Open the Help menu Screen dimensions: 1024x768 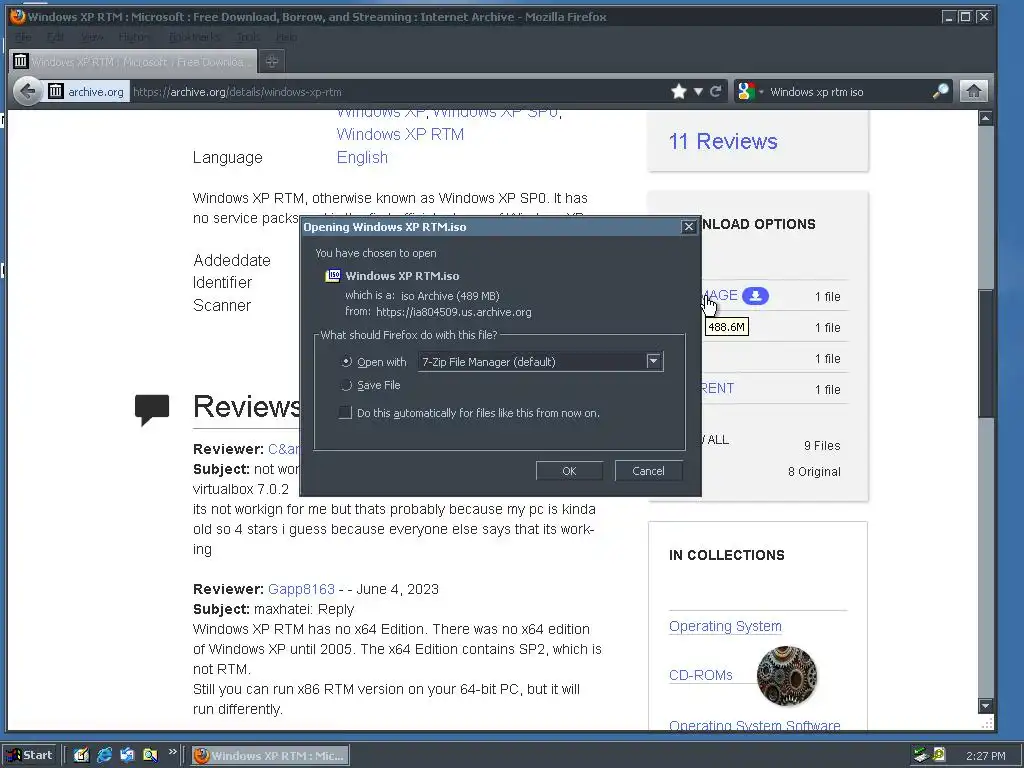point(286,37)
